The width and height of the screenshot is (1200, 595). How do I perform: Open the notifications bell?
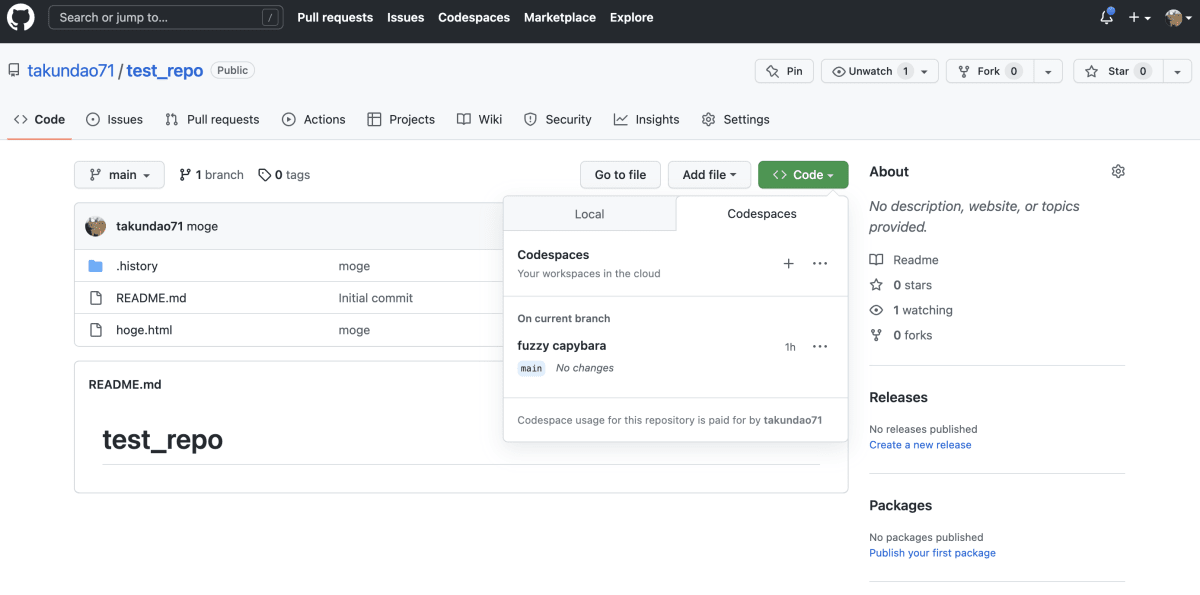(1106, 17)
